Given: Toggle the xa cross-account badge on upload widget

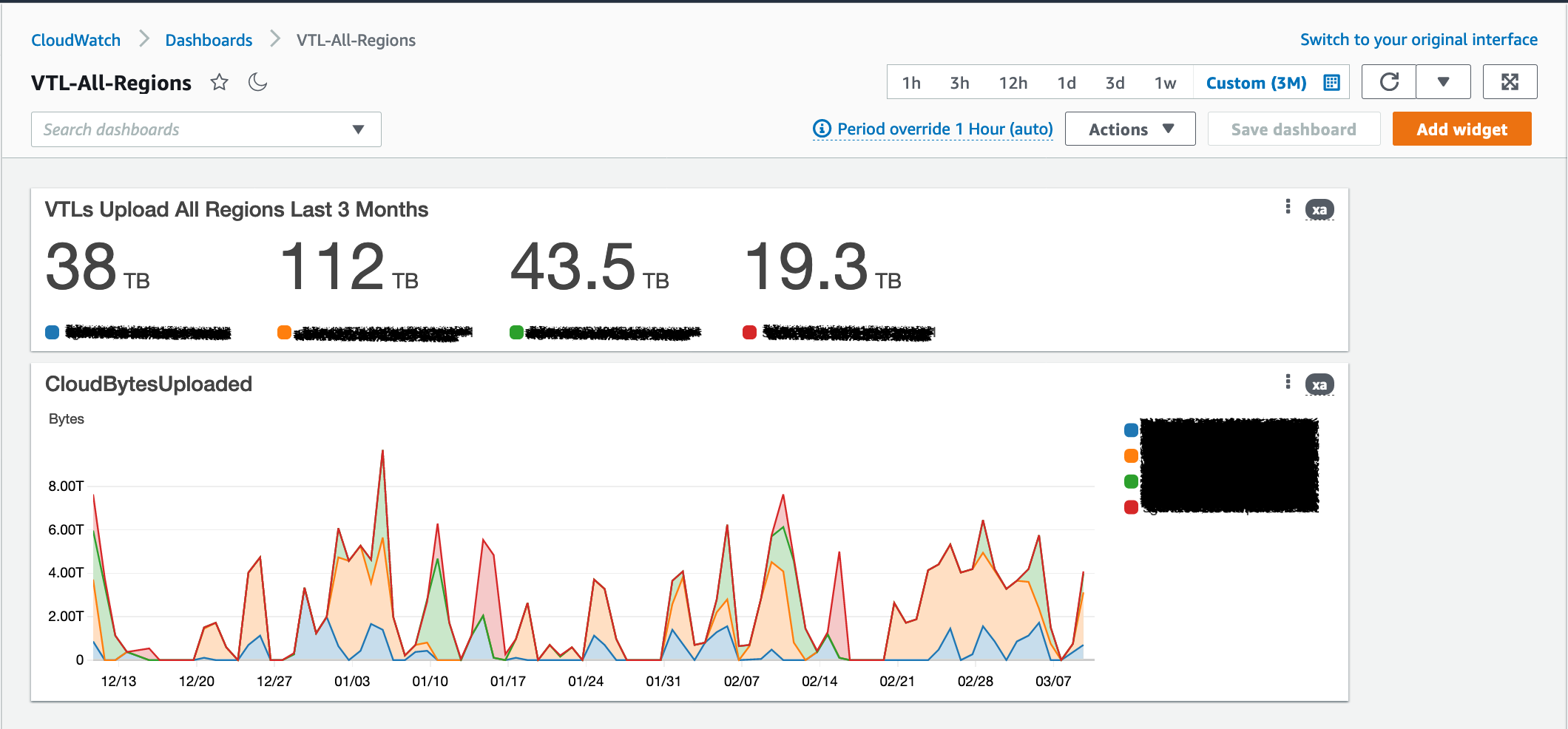Looking at the screenshot, I should [x=1319, y=209].
